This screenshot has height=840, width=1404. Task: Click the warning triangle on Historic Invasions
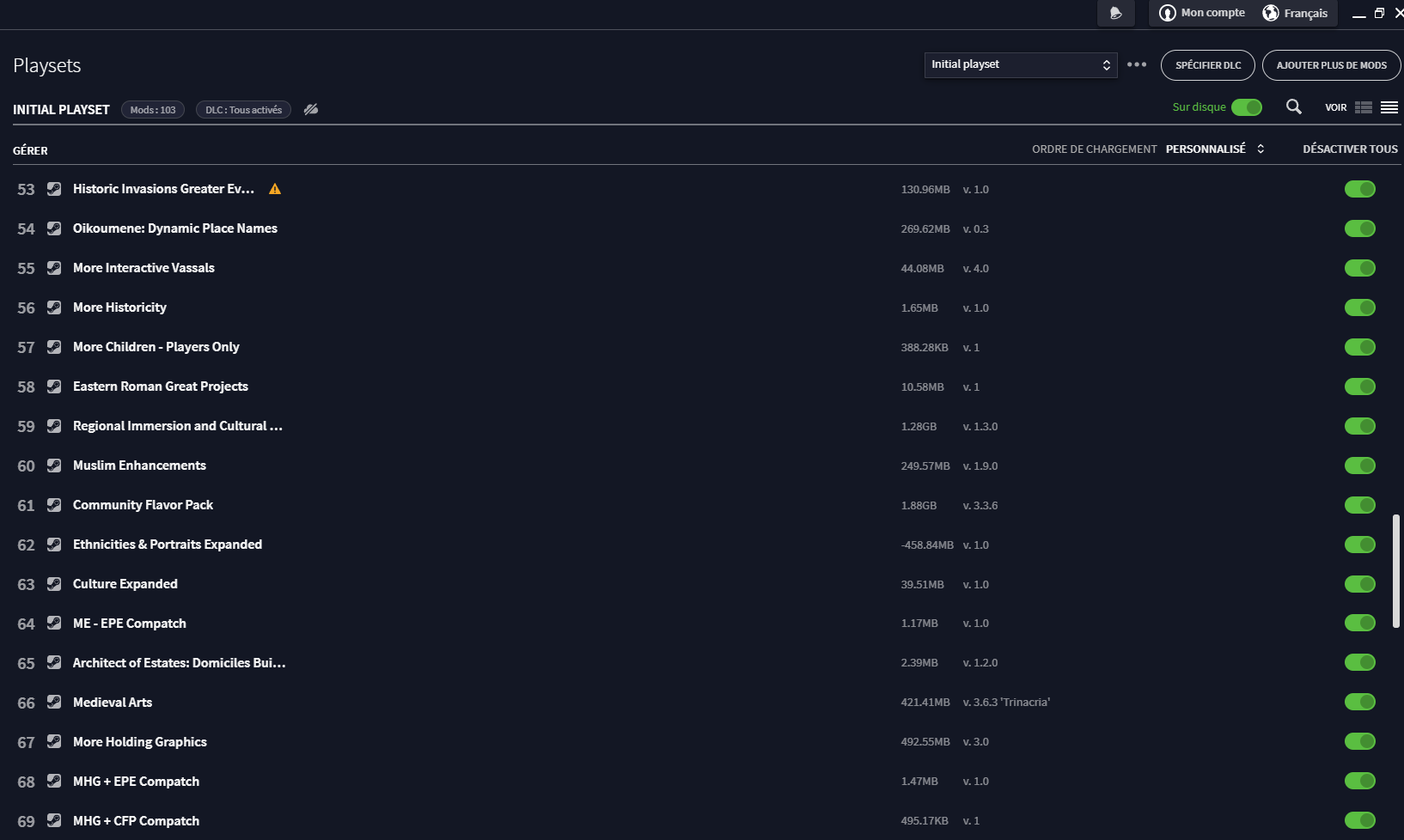(x=275, y=189)
